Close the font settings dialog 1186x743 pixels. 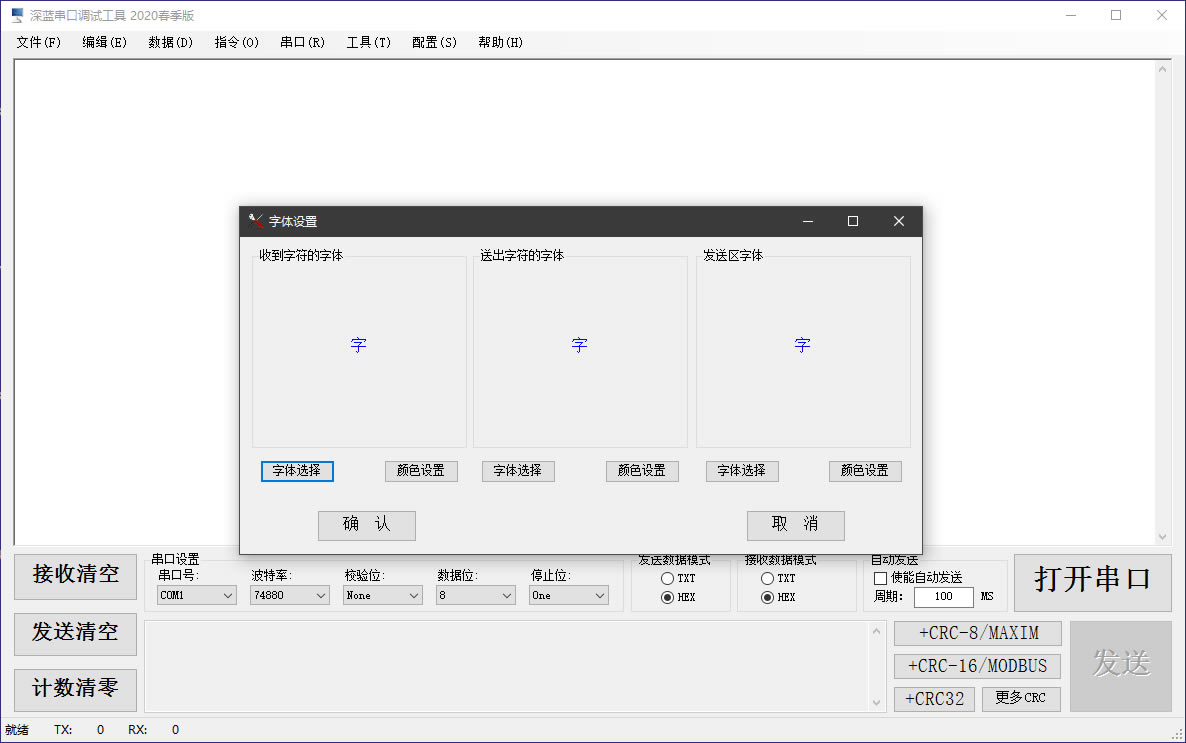[898, 221]
